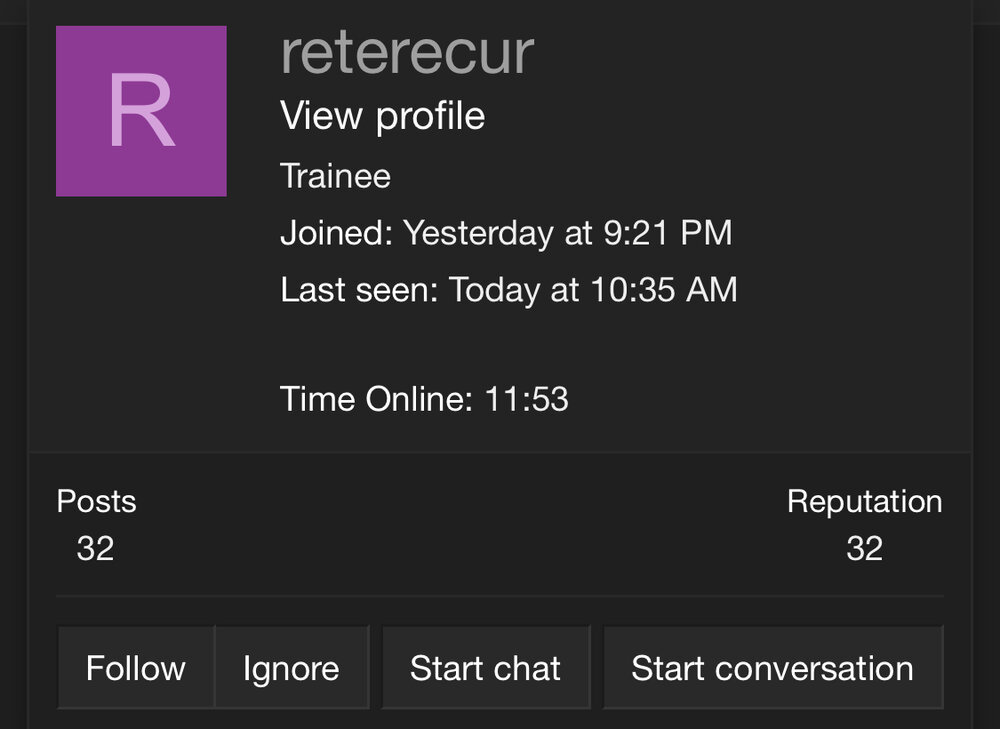Screen dimensions: 1000x729
Task: Open the Reputation count of 32
Action: (x=864, y=548)
